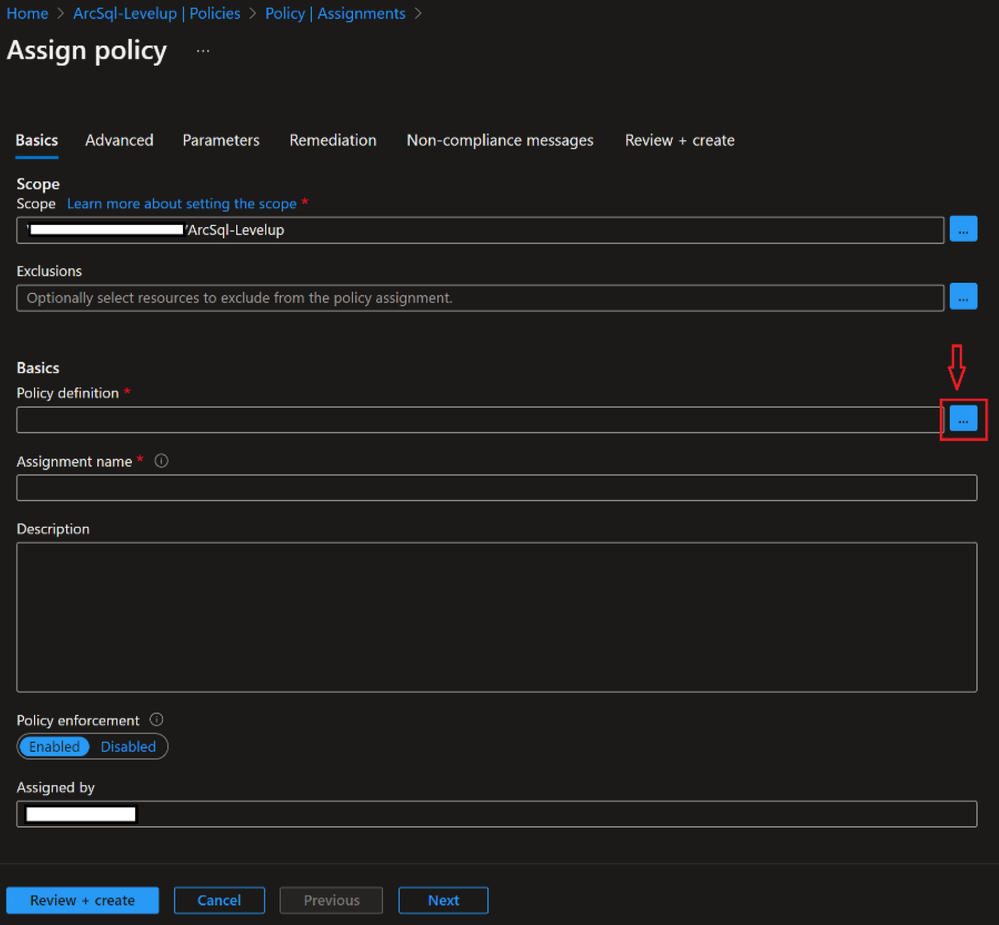Image resolution: width=999 pixels, height=925 pixels.
Task: Open the Policy definition picker ellipsis button
Action: tap(962, 420)
